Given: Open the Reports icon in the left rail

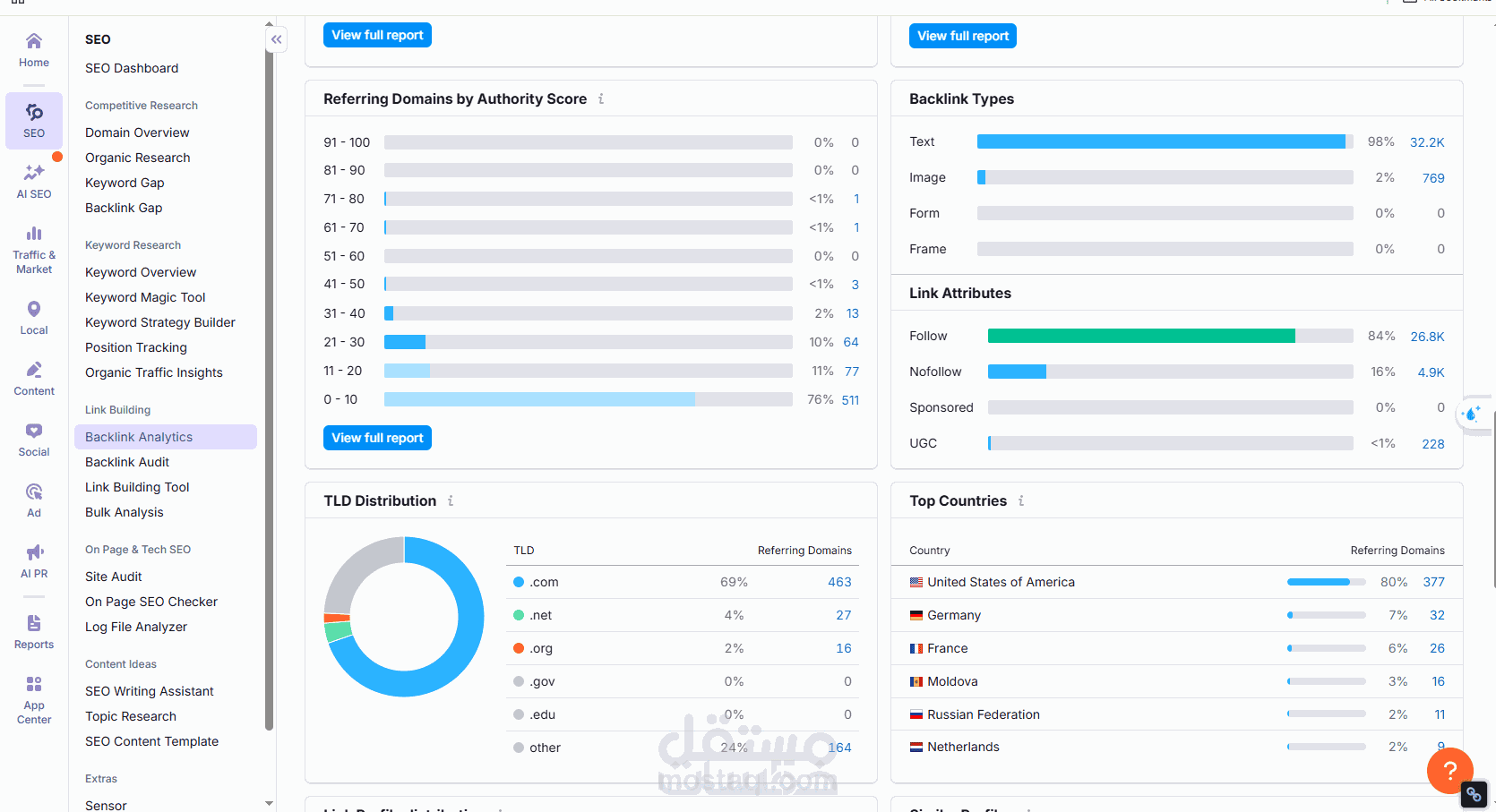Looking at the screenshot, I should (x=34, y=623).
